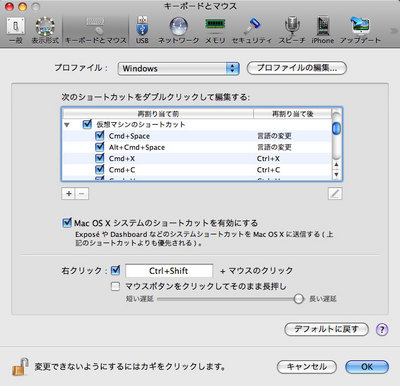The image size is (400, 386).
Task: Click the 再割り当て前 column header
Action: tap(158, 114)
